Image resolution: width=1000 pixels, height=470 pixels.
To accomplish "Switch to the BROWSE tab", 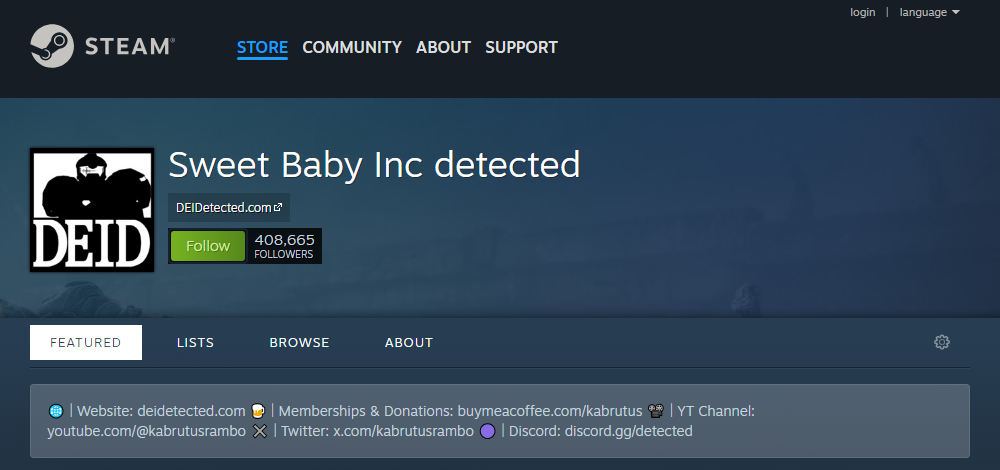I will point(299,342).
